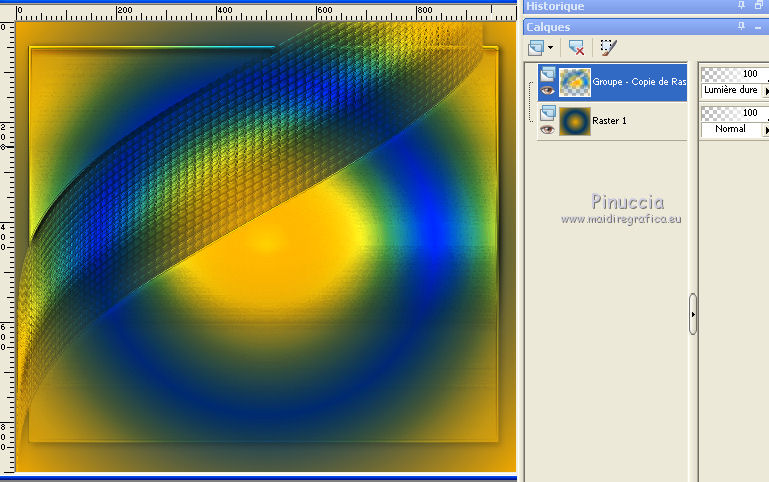Select the Groupe - Copie de Raster layer thumbnail
This screenshot has width=769, height=482.
coord(575,82)
